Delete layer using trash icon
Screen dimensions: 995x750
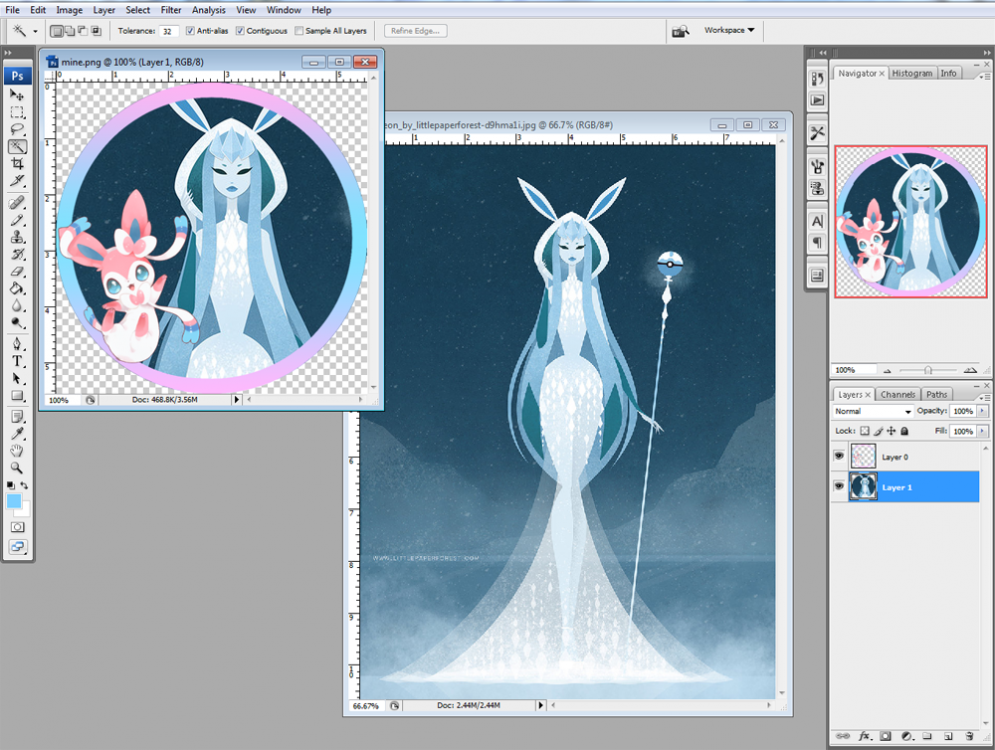coord(969,736)
